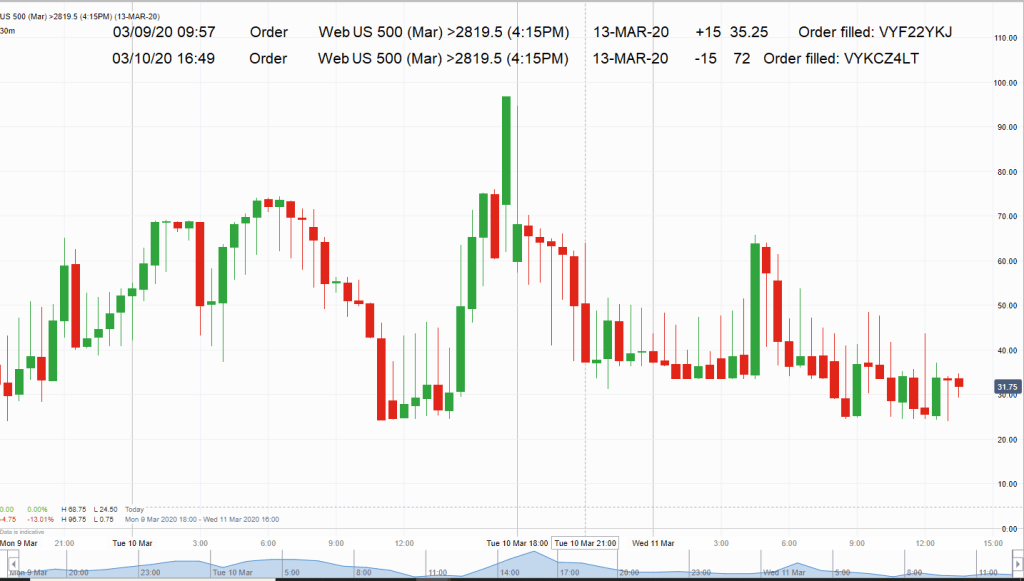Screen dimensions: 1024x581
Task: Select the Wed 11 Mar time axis label
Action: point(655,542)
